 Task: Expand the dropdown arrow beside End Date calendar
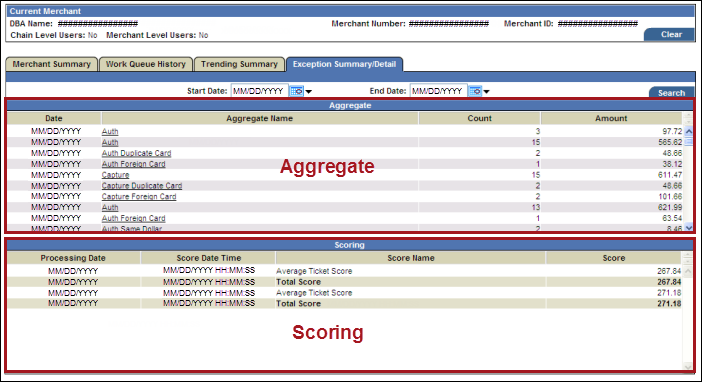pos(487,91)
